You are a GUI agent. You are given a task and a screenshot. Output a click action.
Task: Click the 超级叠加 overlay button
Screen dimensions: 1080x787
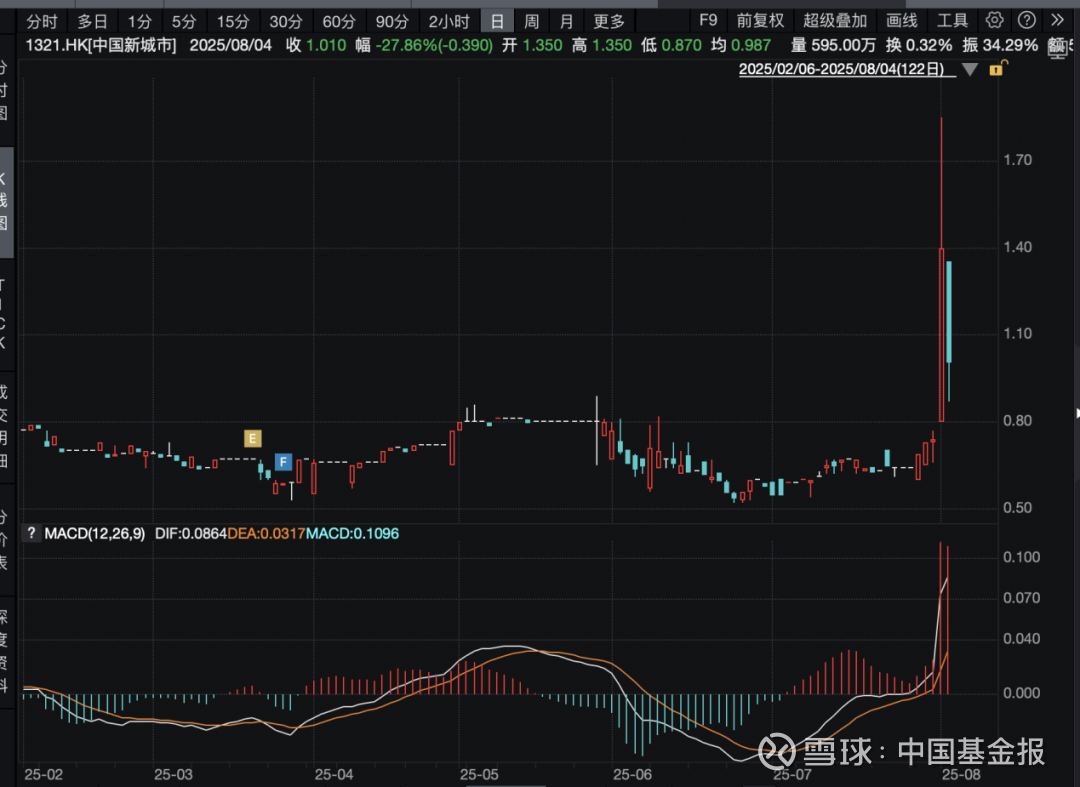[x=835, y=21]
